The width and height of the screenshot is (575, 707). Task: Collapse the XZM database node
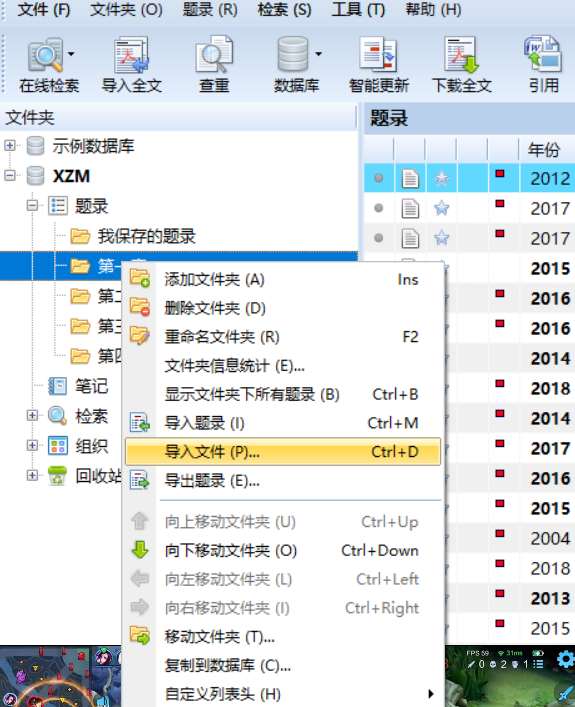tap(9, 175)
